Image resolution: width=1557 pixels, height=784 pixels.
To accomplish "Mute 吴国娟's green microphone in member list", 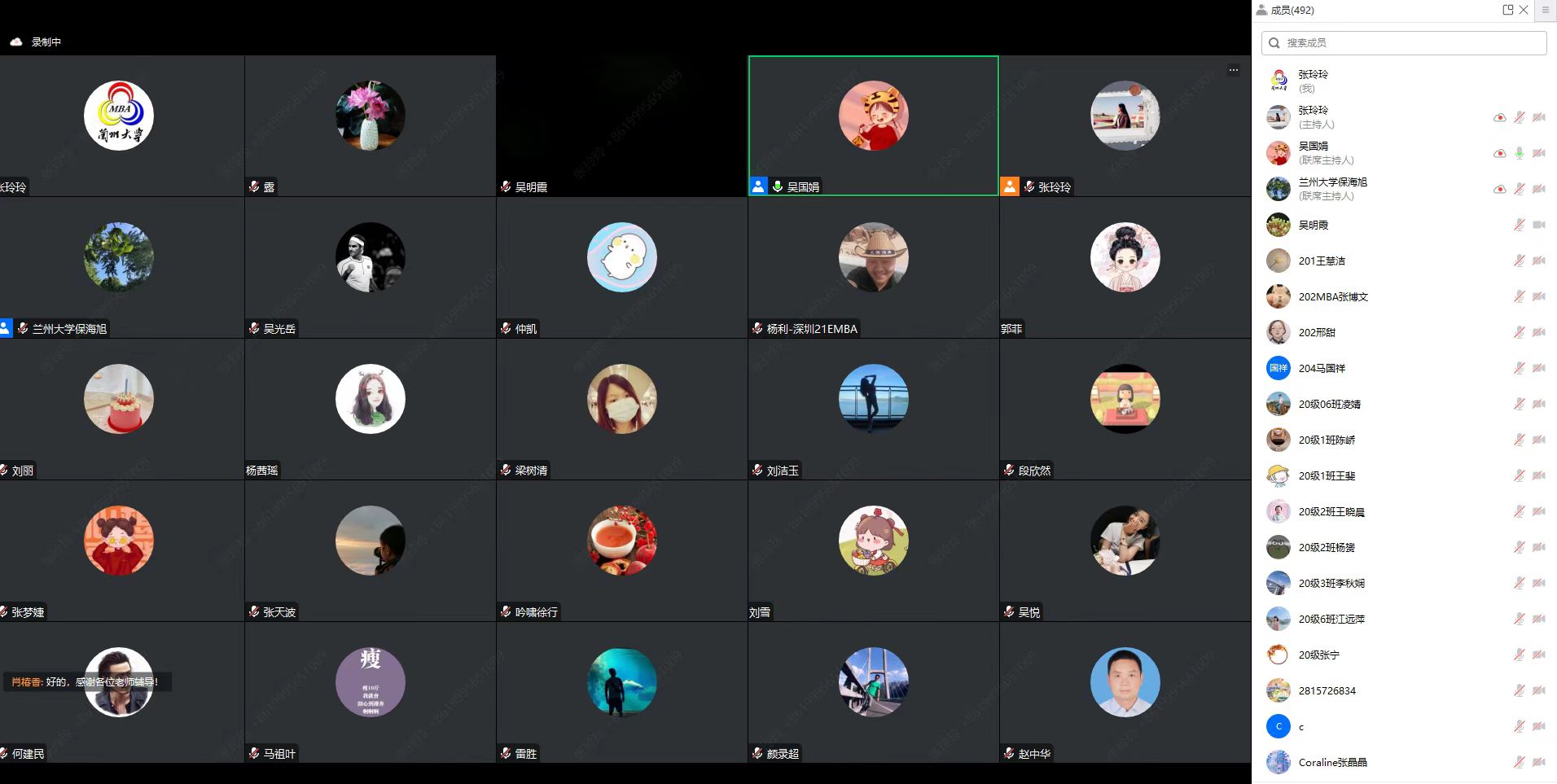I will pos(1519,154).
